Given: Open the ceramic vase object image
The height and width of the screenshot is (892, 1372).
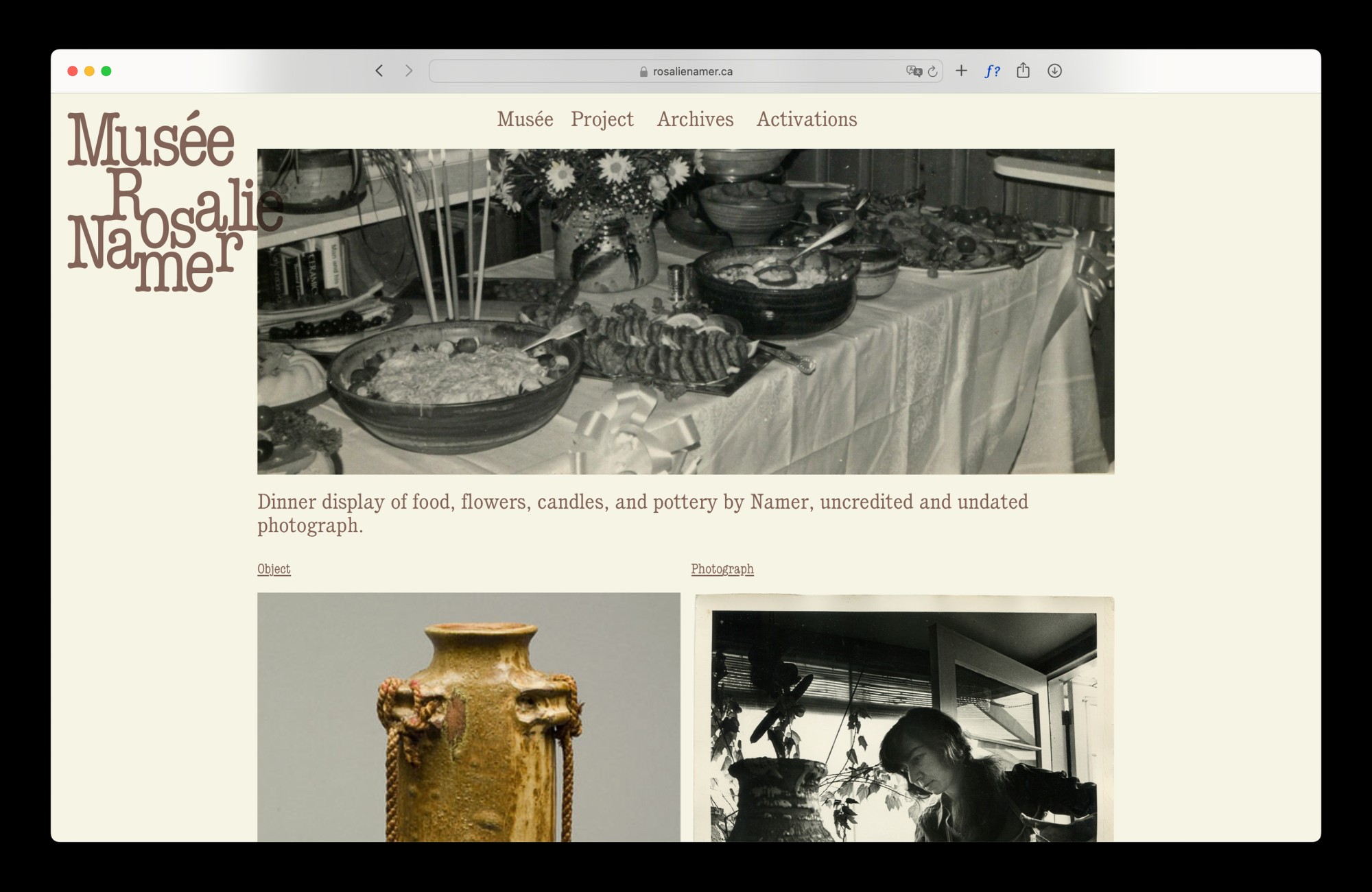Looking at the screenshot, I should (469, 716).
